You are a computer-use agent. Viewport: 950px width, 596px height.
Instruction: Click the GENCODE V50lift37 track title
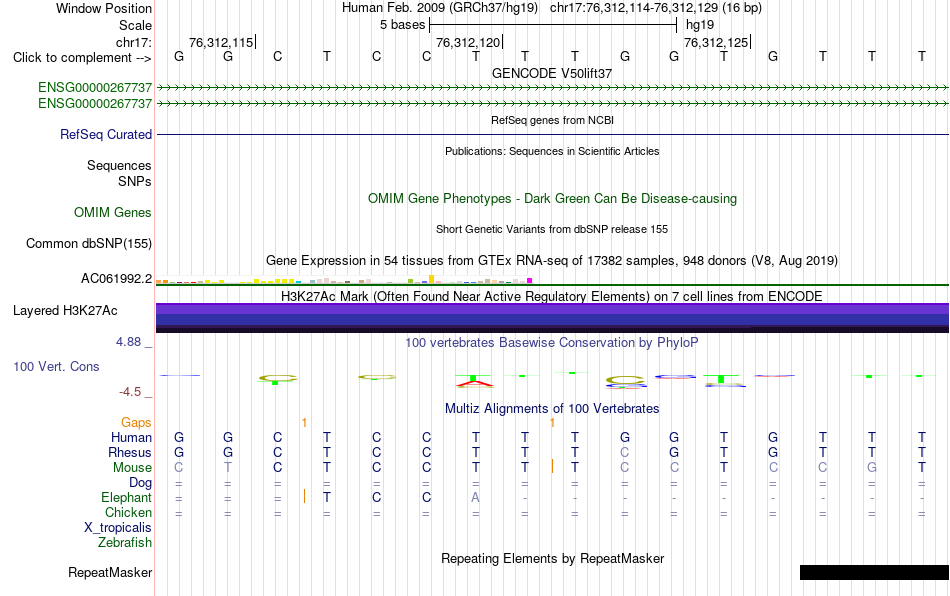[552, 73]
